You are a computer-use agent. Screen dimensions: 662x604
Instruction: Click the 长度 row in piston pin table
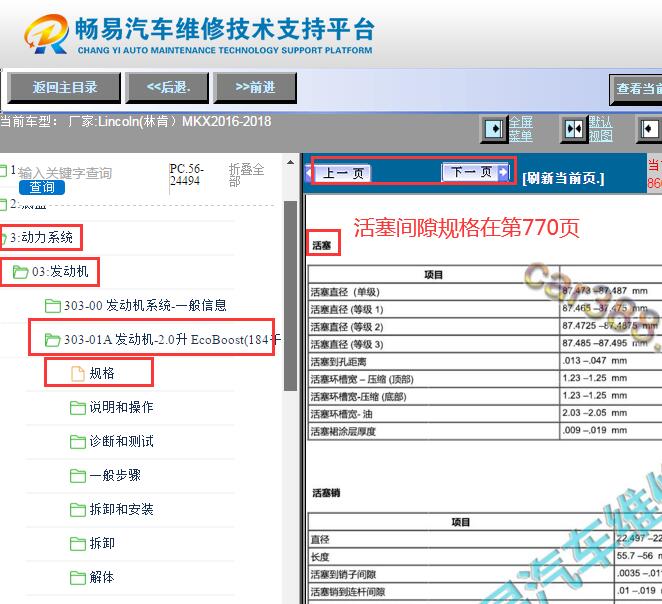click(x=461, y=557)
